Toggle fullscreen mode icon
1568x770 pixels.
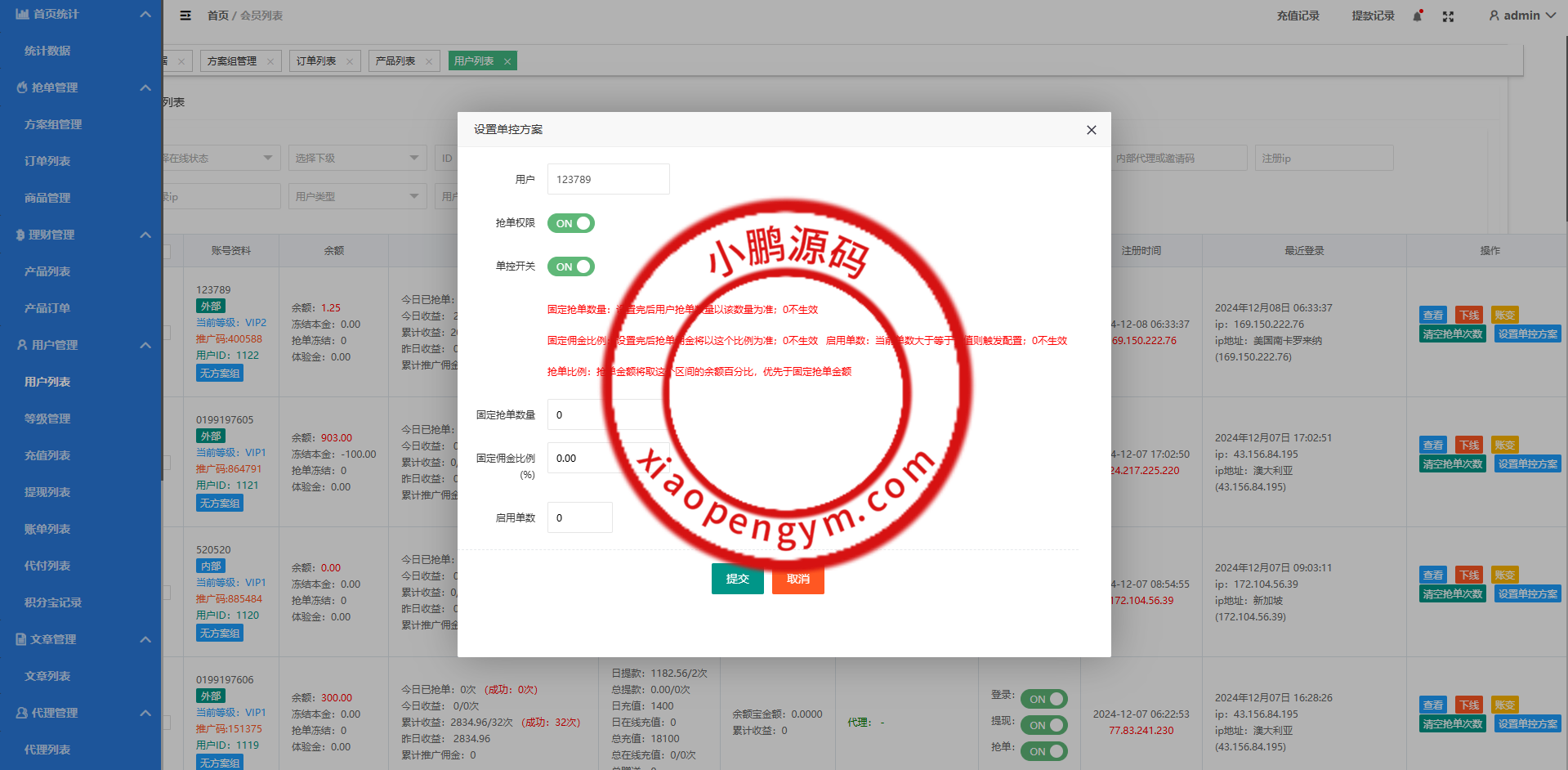click(1448, 16)
